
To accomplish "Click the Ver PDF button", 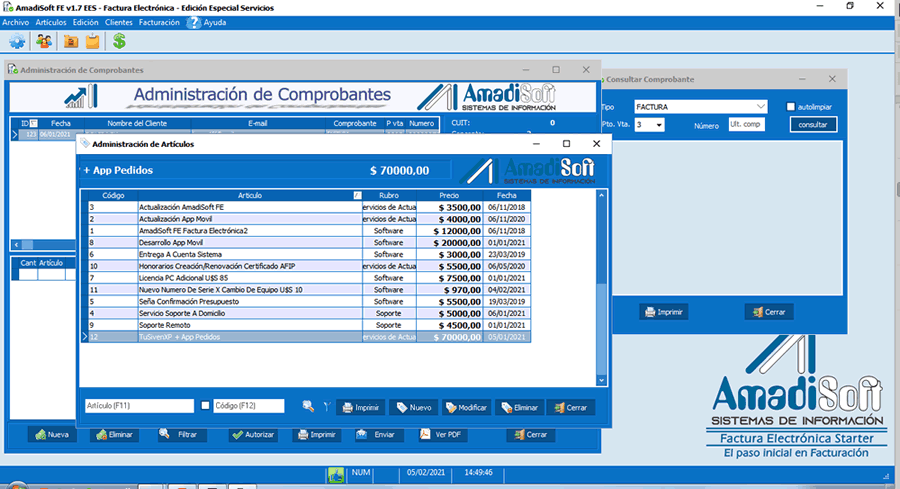I will tap(441, 434).
